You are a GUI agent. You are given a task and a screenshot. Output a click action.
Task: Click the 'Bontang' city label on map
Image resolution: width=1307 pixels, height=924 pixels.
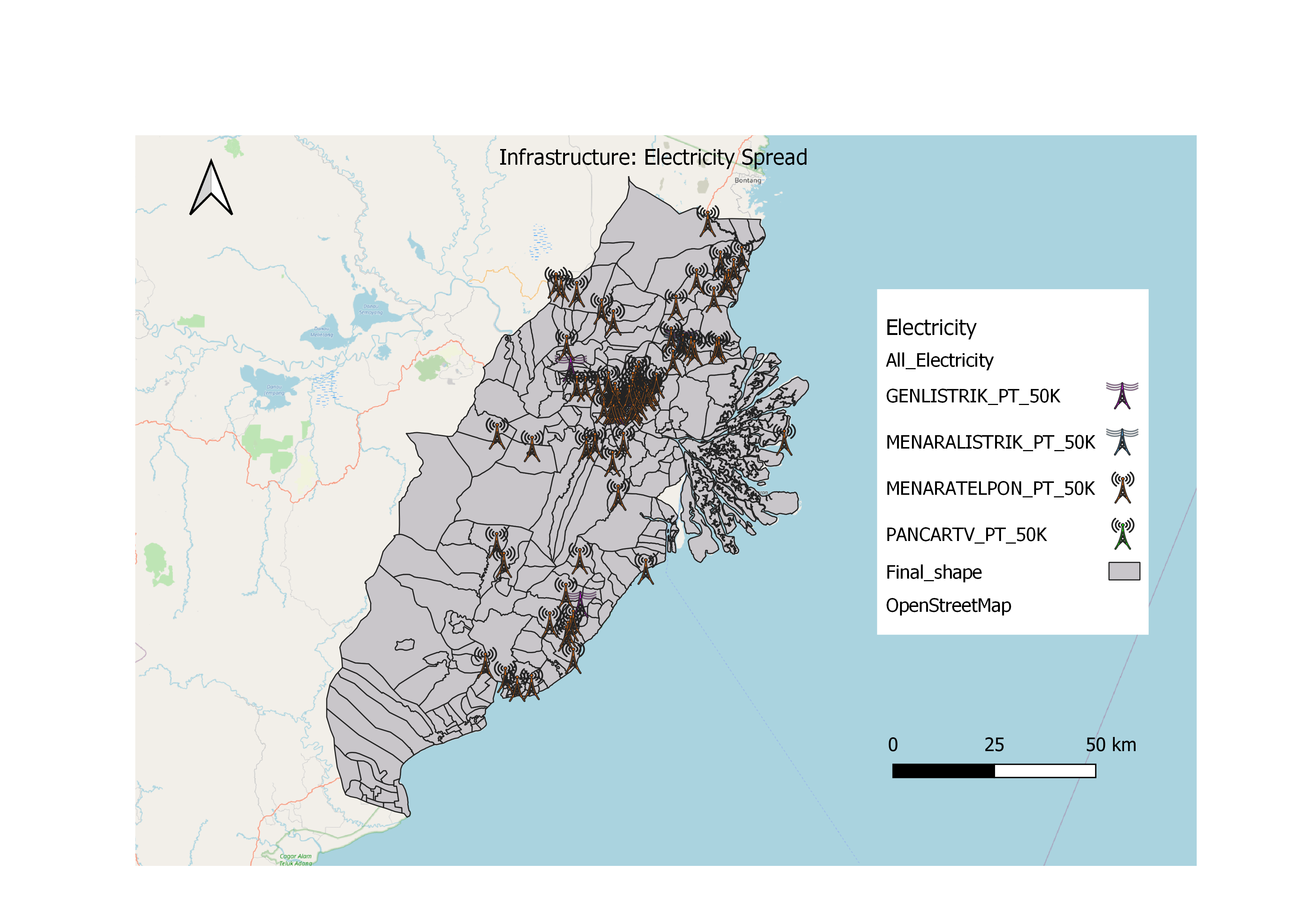point(748,180)
